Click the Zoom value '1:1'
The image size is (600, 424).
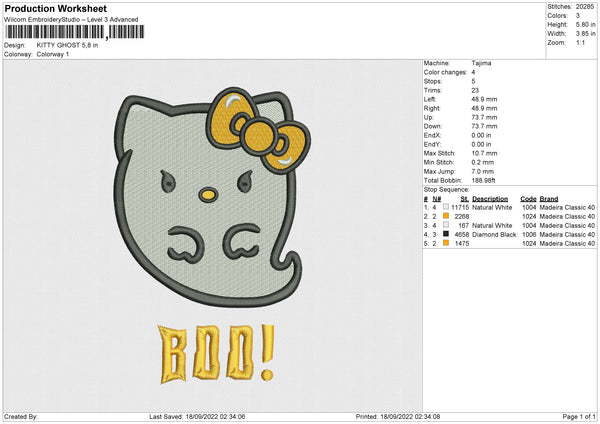[580, 43]
